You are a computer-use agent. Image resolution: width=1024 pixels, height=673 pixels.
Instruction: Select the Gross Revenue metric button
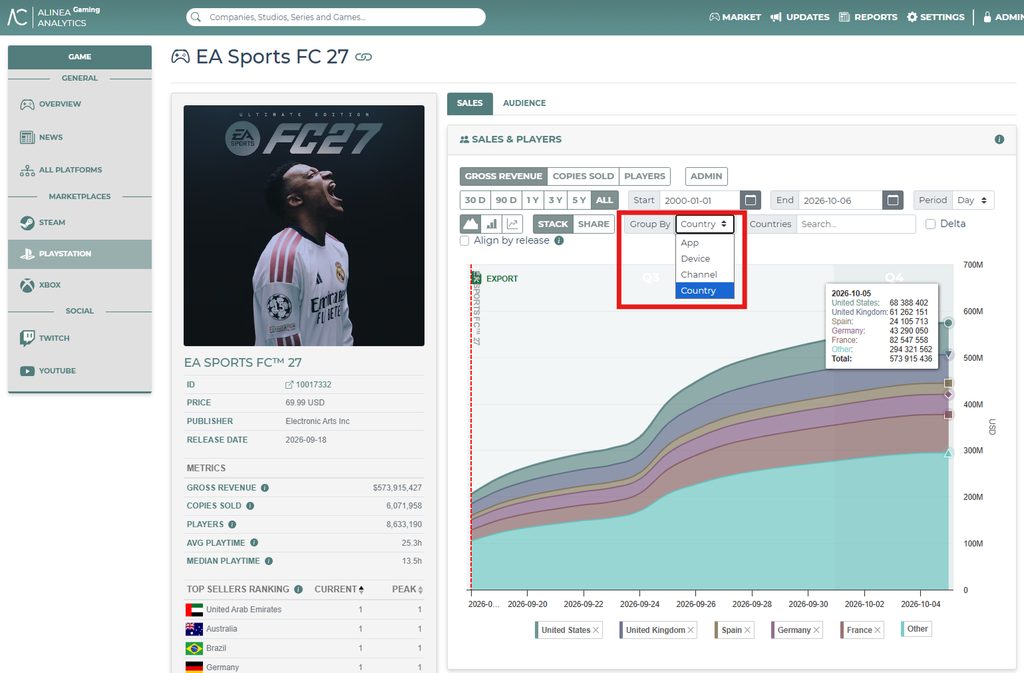click(x=504, y=176)
